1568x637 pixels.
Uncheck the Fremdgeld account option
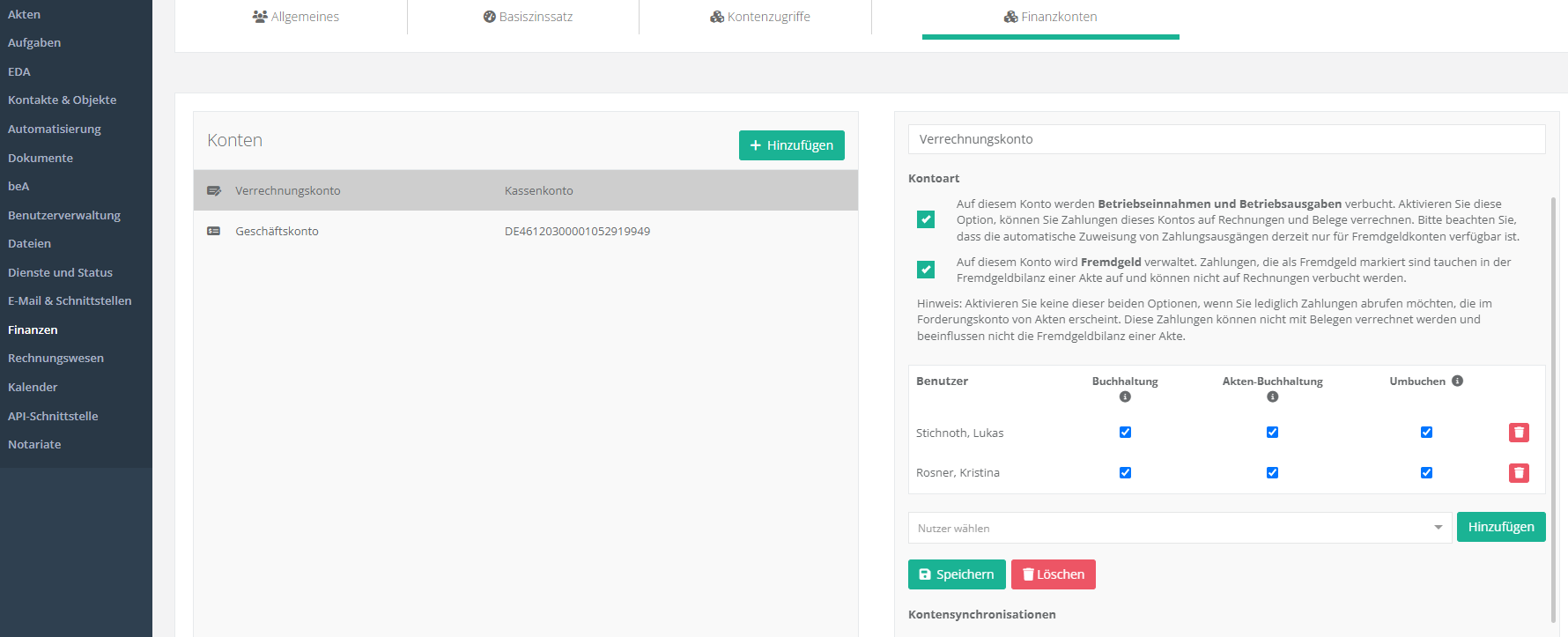point(926,270)
